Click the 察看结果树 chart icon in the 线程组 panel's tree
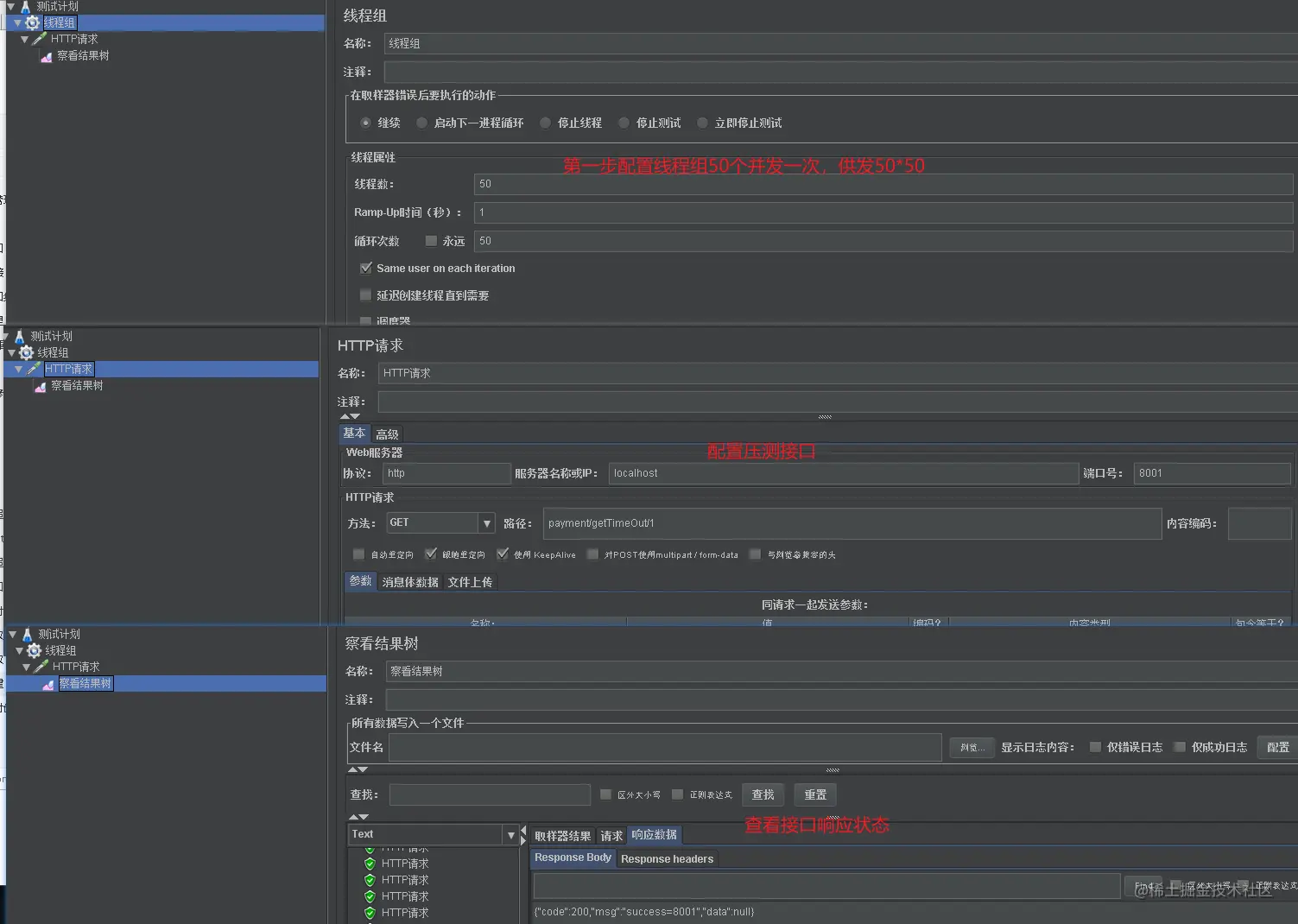Image resolution: width=1298 pixels, height=924 pixels. point(47,56)
